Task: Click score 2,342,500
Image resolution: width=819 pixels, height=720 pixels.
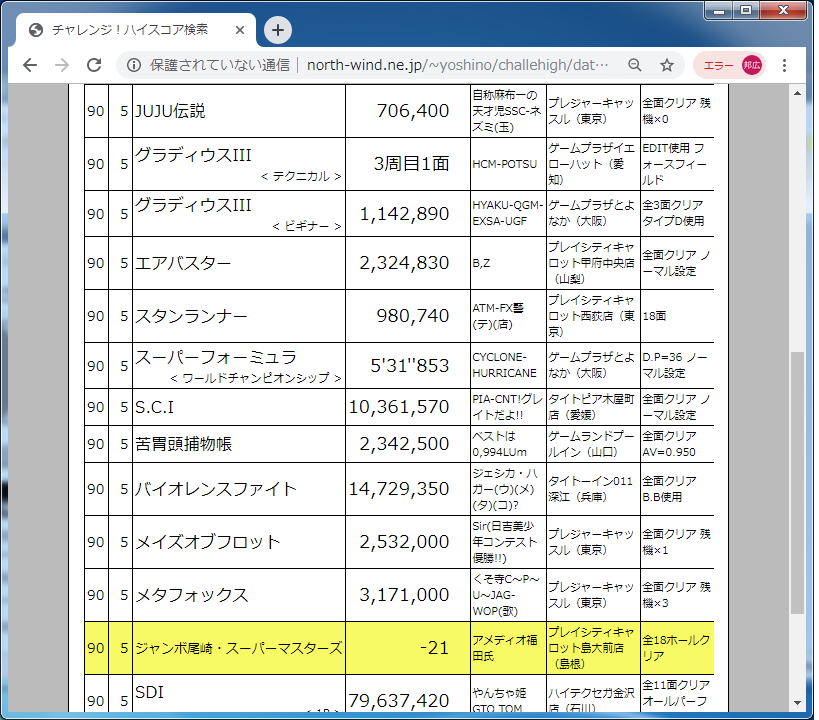Action: (404, 444)
